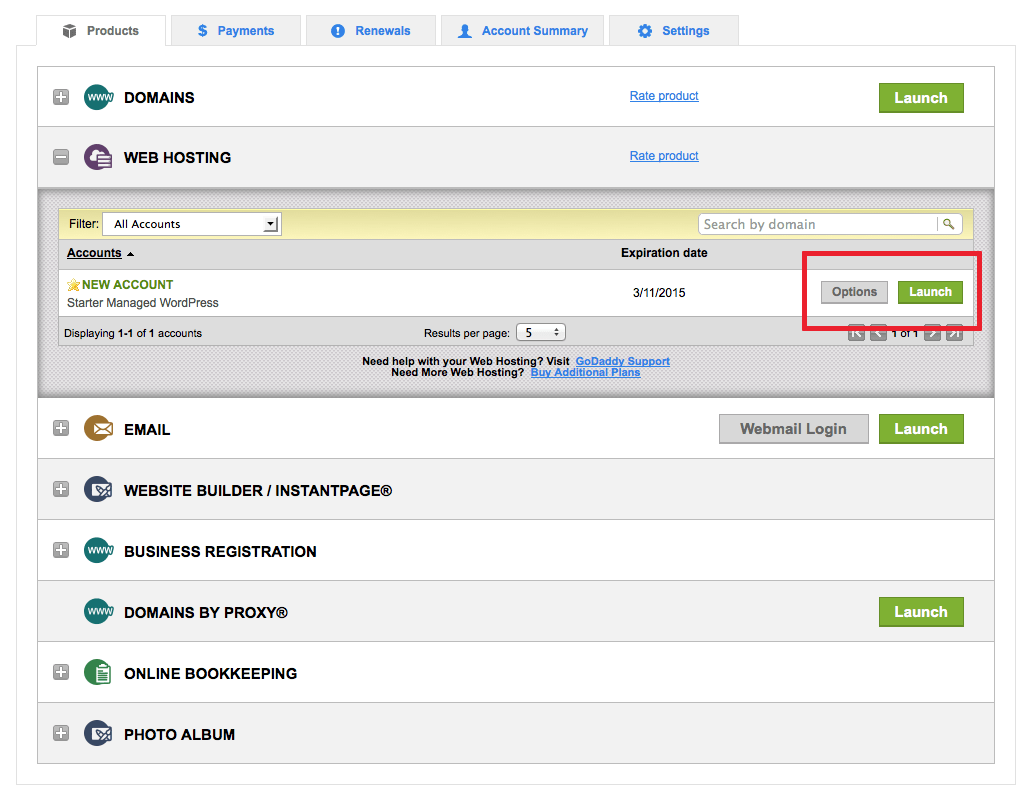
Task: Click the Renewals exclamation icon
Action: (338, 31)
